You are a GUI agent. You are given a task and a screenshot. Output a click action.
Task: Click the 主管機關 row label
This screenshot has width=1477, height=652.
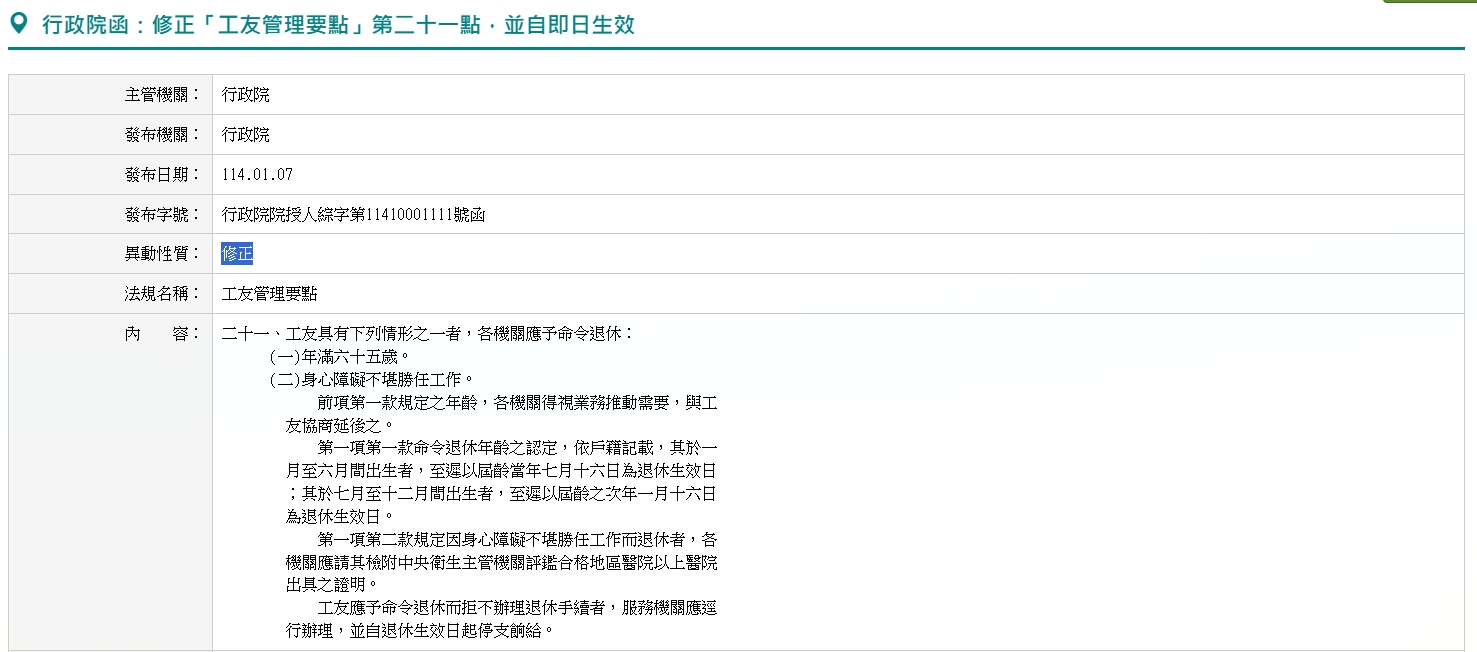pos(162,95)
